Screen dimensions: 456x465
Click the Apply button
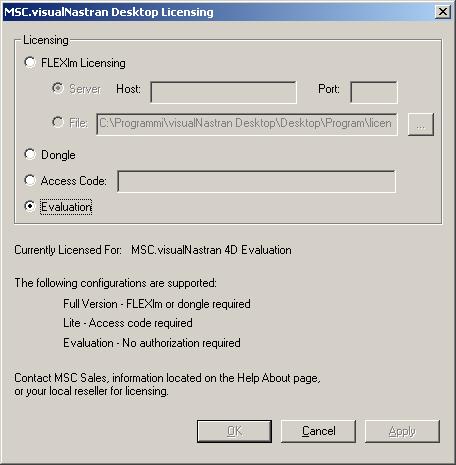tap(402, 431)
